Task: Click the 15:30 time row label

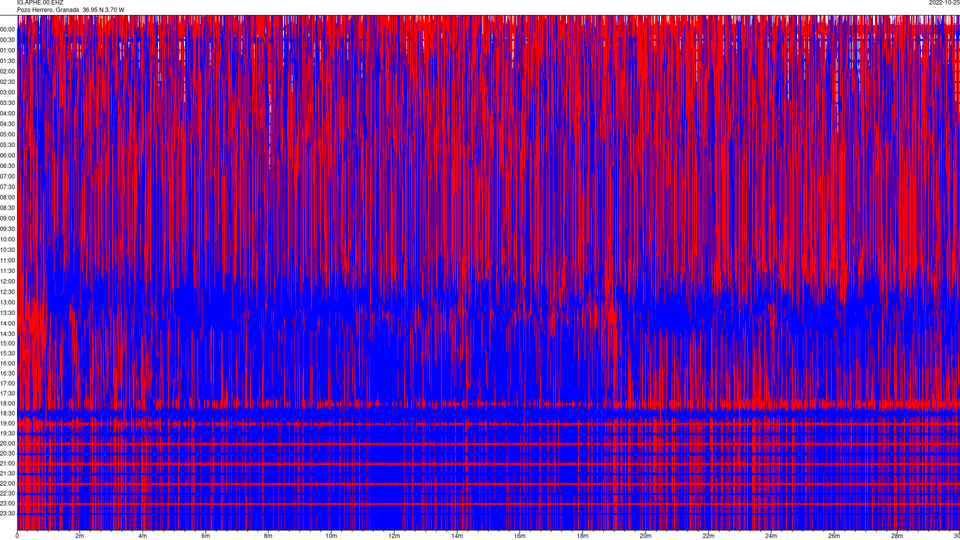Action: [7, 353]
